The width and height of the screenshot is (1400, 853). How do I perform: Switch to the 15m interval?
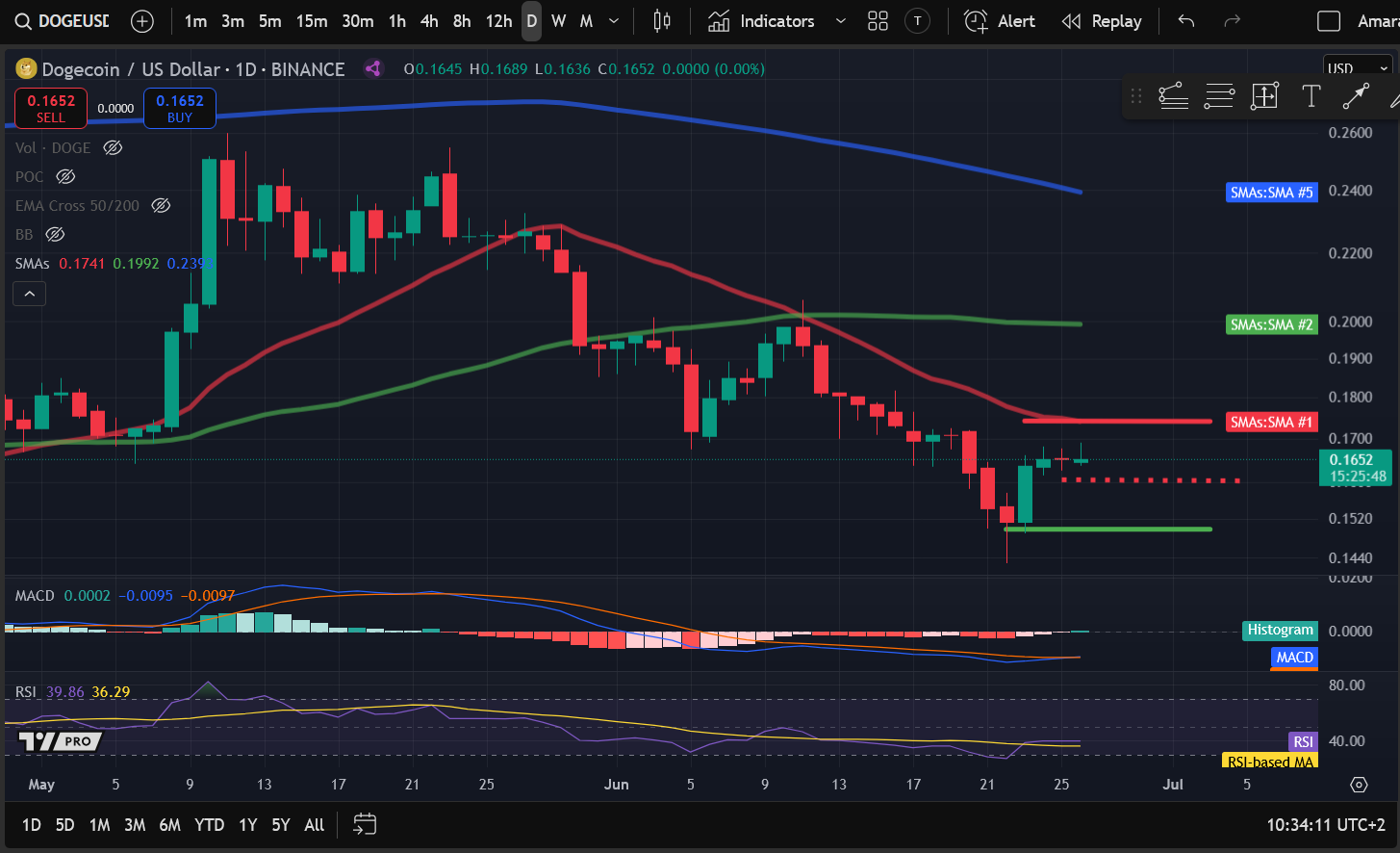[x=312, y=21]
